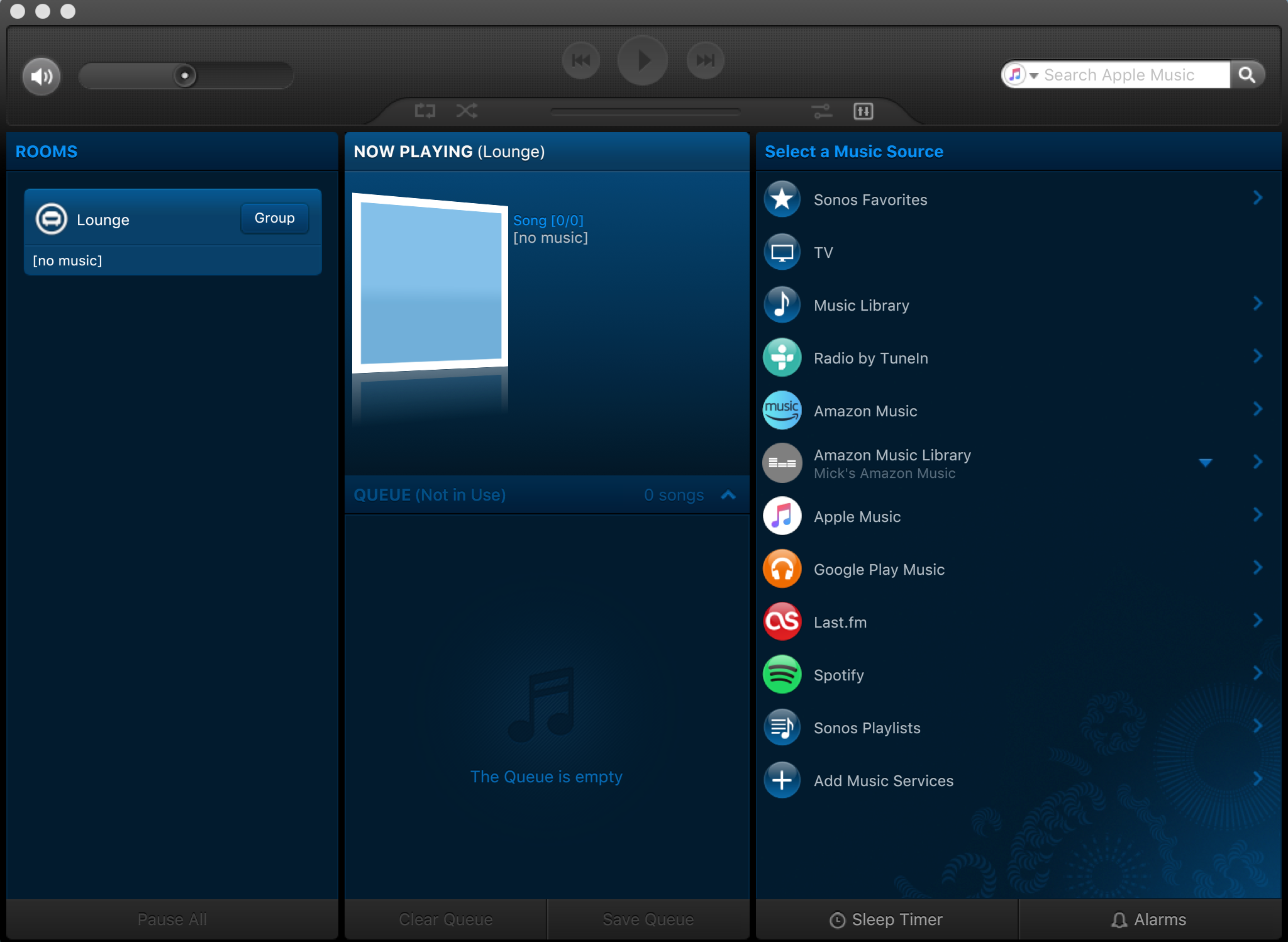Image resolution: width=1288 pixels, height=942 pixels.
Task: Click the TV source icon
Action: 782,252
